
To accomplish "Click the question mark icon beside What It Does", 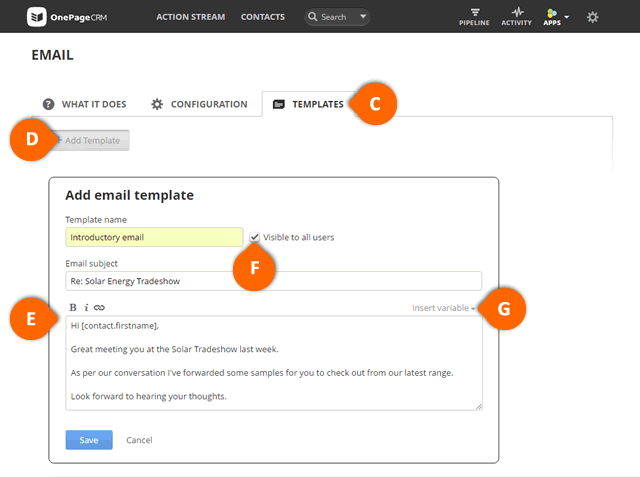I will point(49,104).
